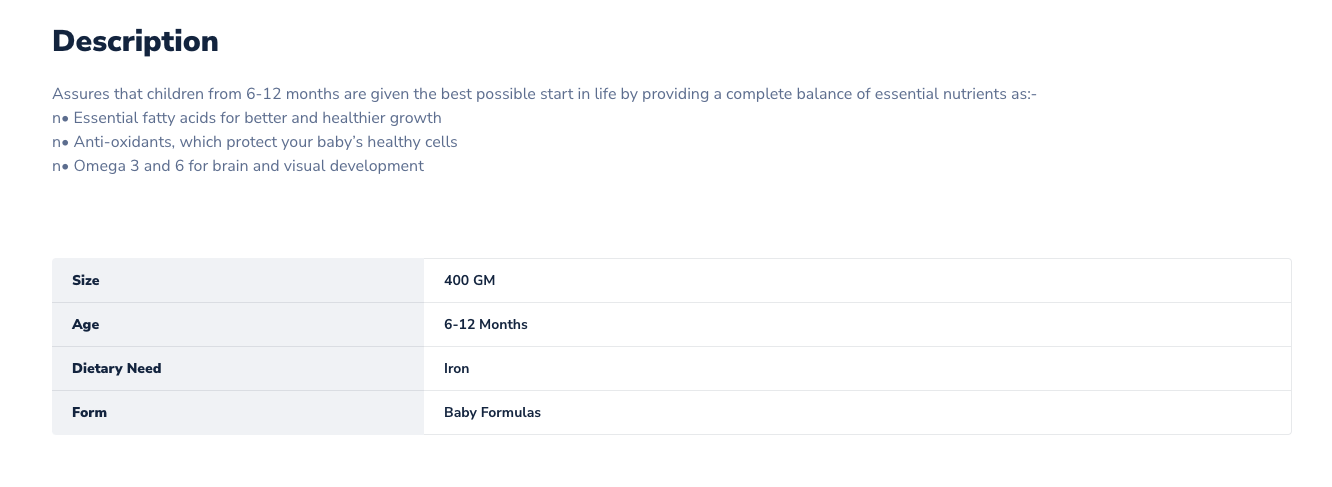Image resolution: width=1332 pixels, height=487 pixels.
Task: Select the phrase "best possible start in life"
Action: point(521,94)
